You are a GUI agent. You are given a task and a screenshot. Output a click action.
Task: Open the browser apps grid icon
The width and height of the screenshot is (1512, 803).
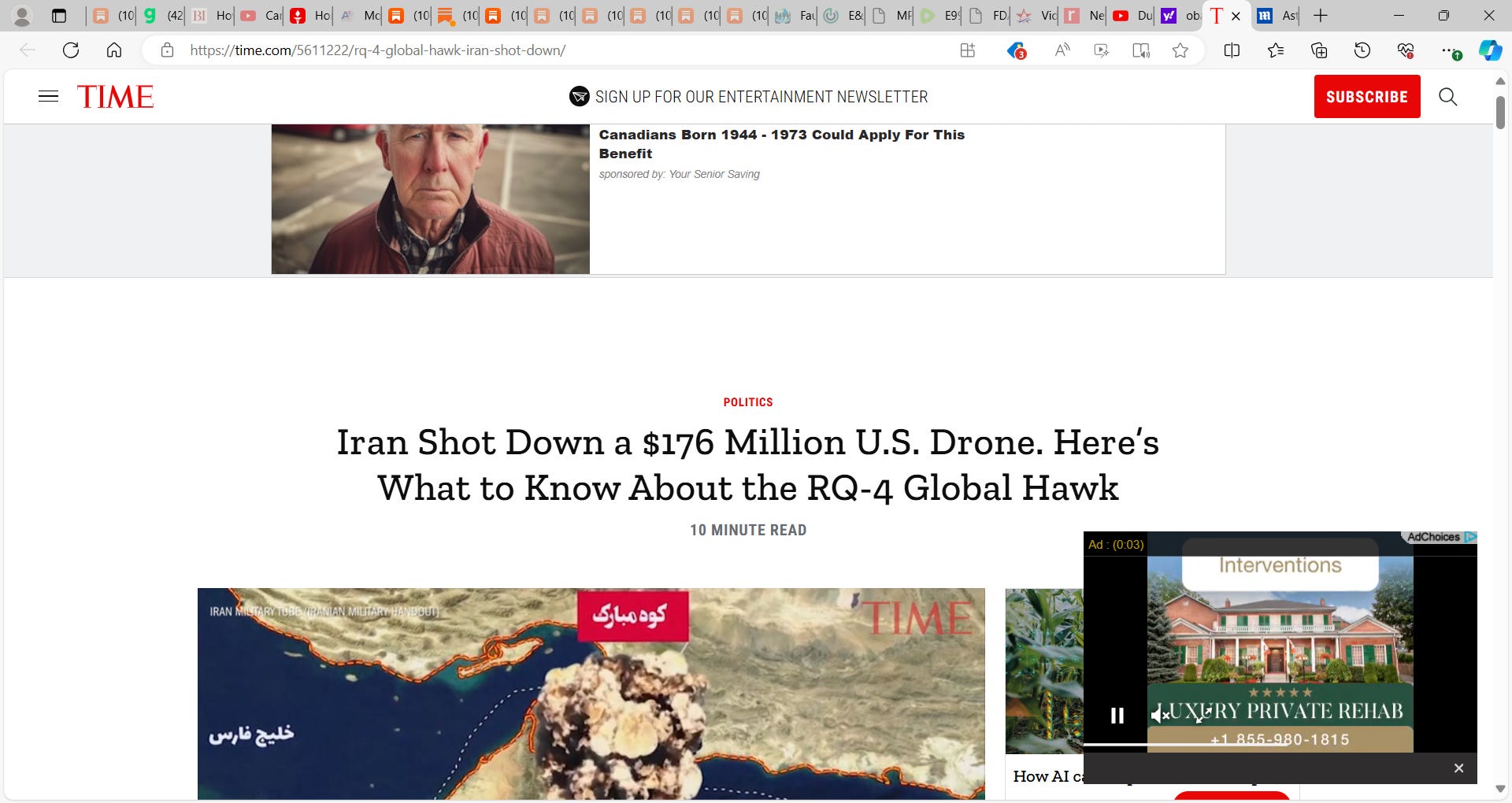(967, 50)
